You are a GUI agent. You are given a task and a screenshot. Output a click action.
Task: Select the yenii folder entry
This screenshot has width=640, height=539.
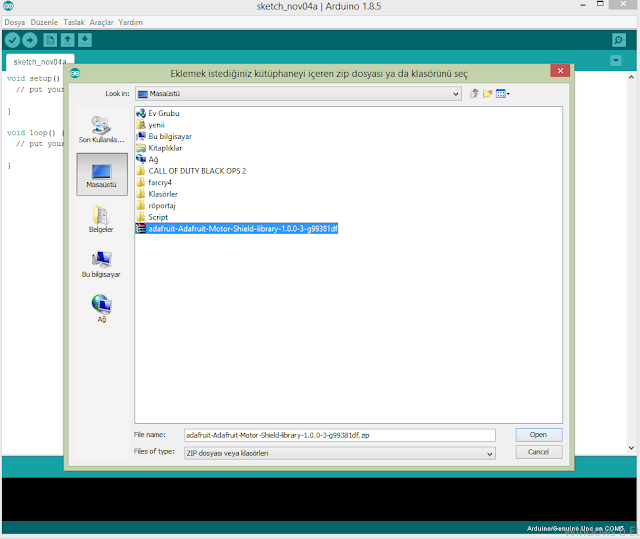point(151,125)
